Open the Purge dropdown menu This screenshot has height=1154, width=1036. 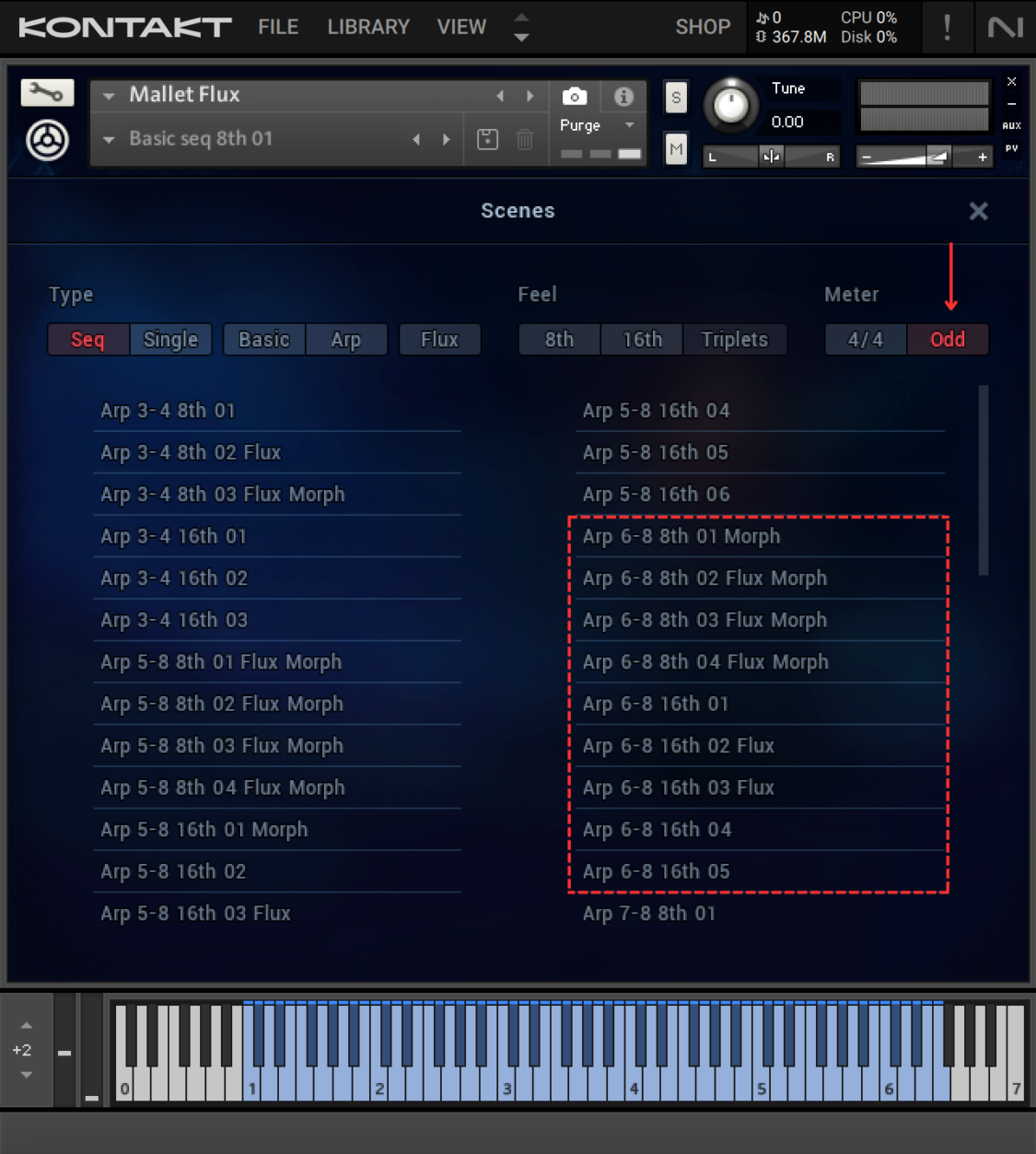(598, 125)
